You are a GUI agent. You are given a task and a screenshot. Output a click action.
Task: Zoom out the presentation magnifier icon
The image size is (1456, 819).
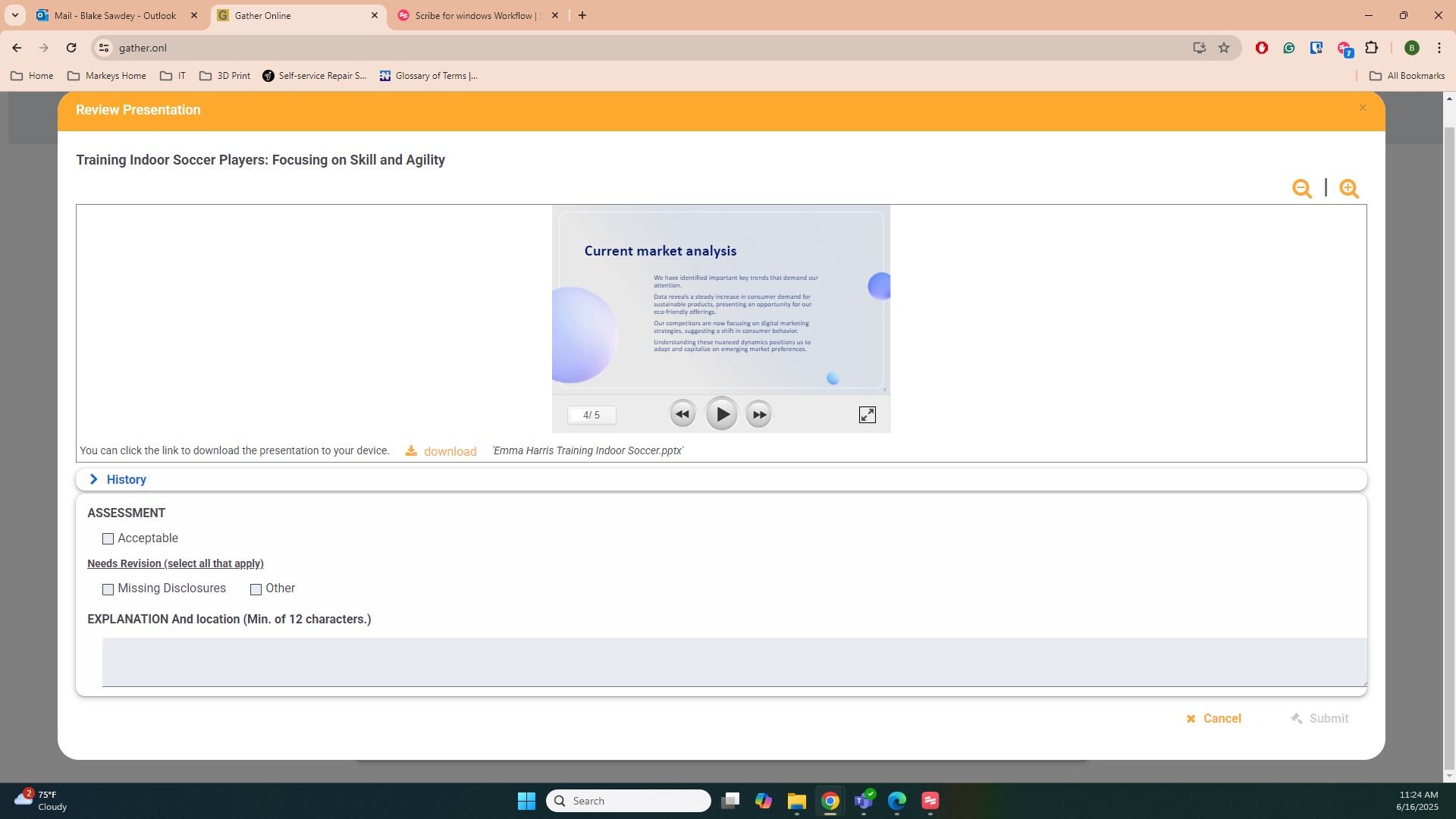pos(1301,189)
